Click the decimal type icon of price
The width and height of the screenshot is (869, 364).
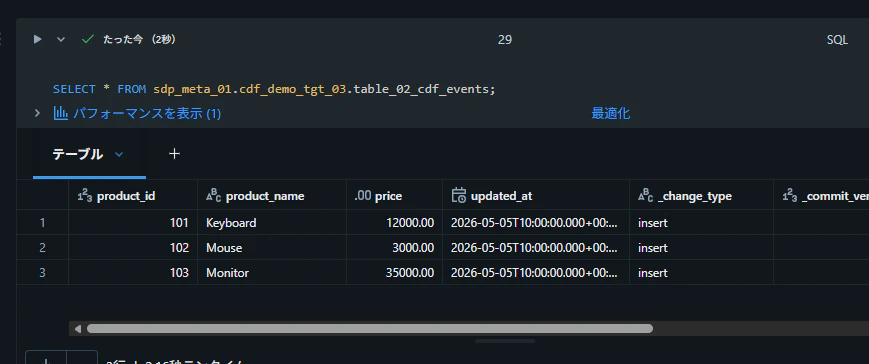click(x=362, y=196)
